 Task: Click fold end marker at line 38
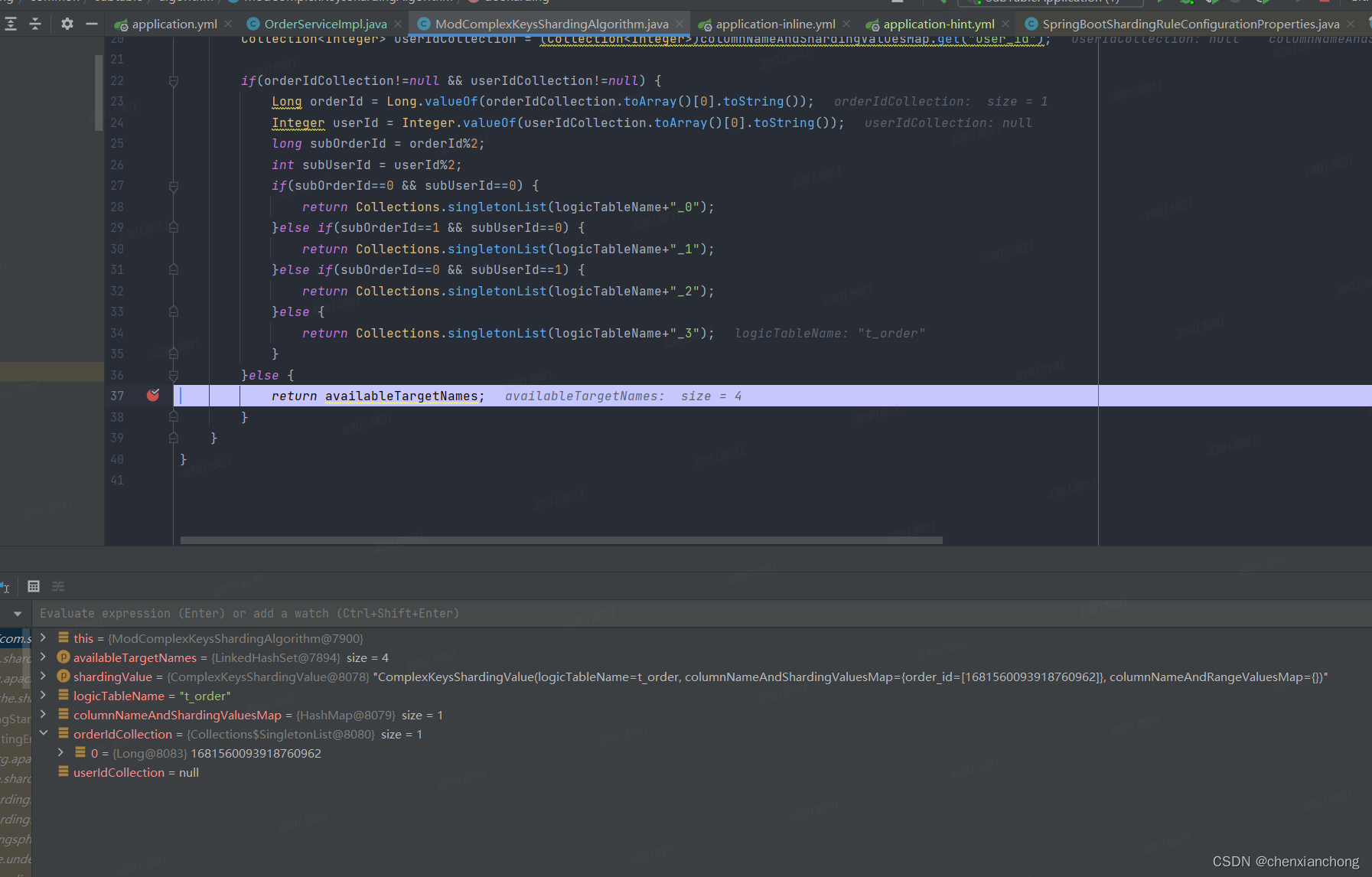click(174, 418)
